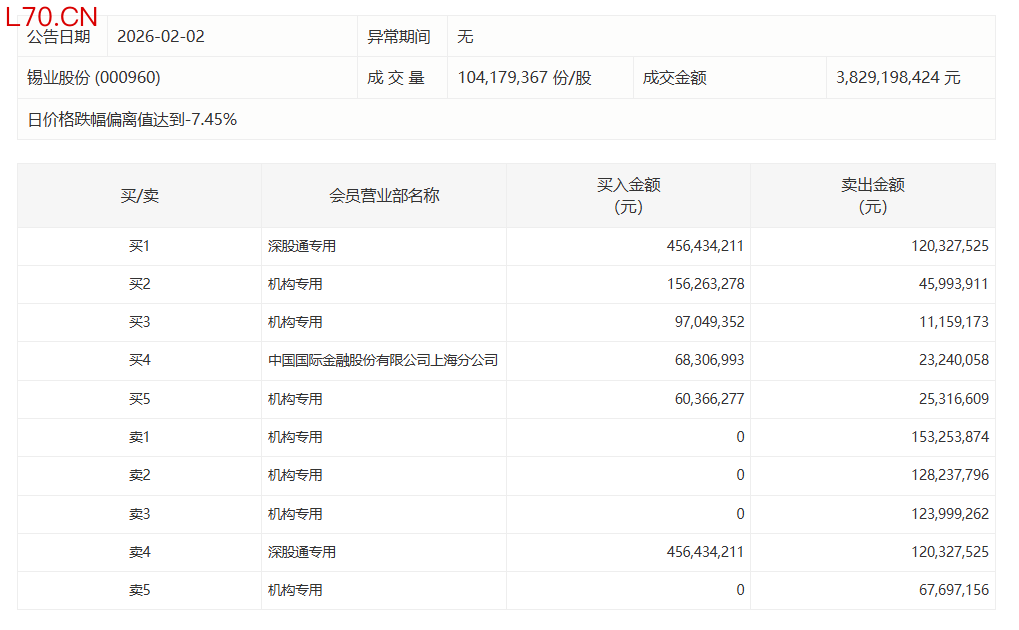Click the sell amount 67,697,156
The width and height of the screenshot is (1019, 630).
click(948, 590)
